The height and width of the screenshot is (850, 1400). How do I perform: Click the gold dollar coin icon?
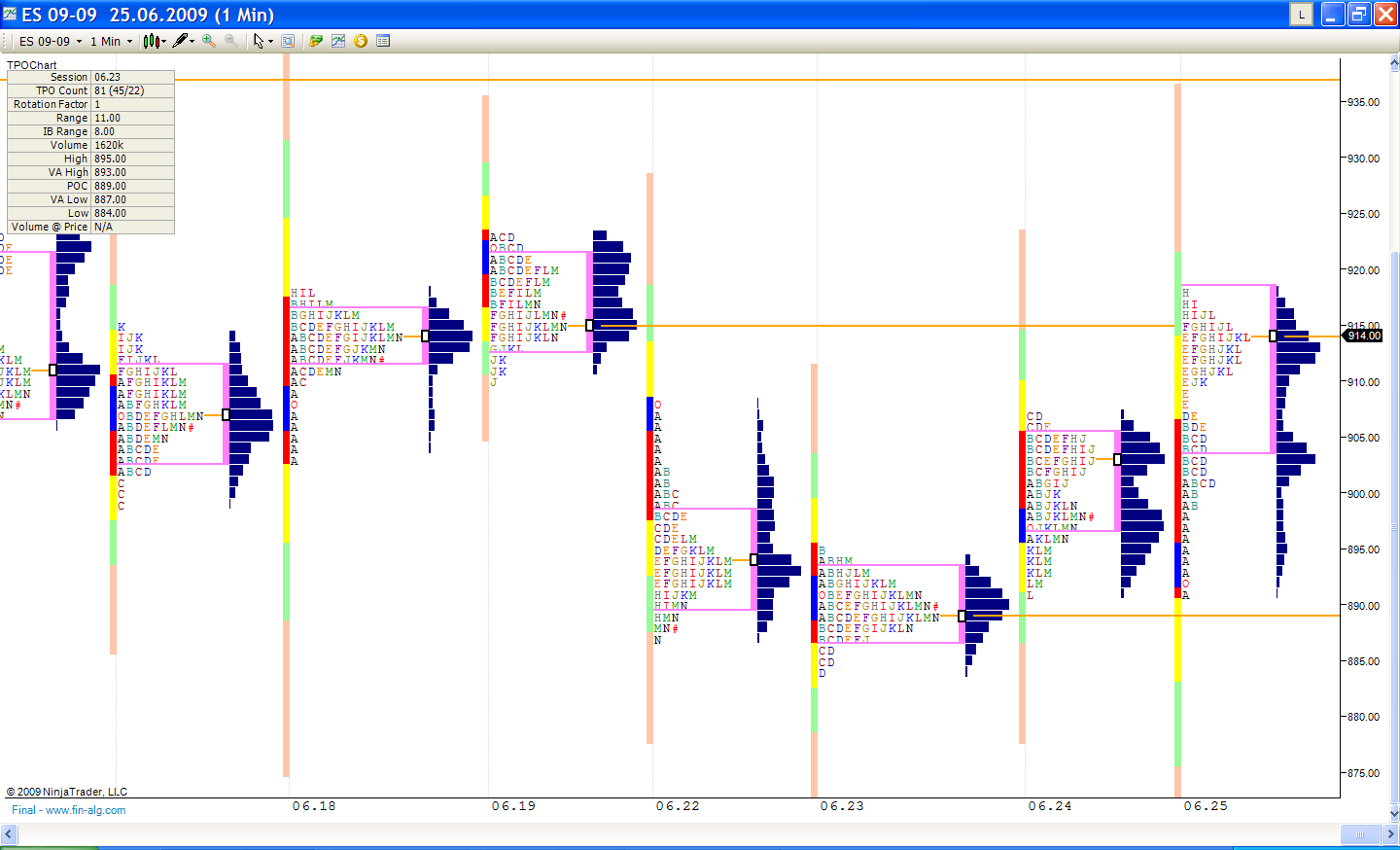[361, 41]
